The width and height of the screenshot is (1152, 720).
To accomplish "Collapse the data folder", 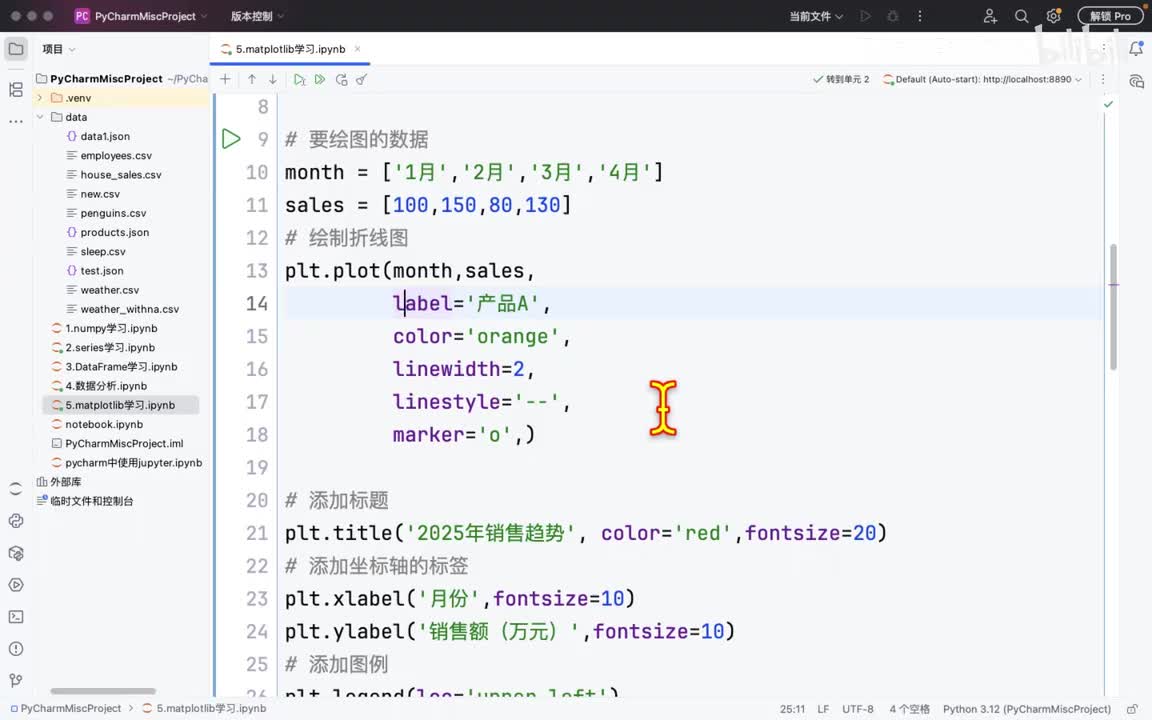I will coord(40,117).
